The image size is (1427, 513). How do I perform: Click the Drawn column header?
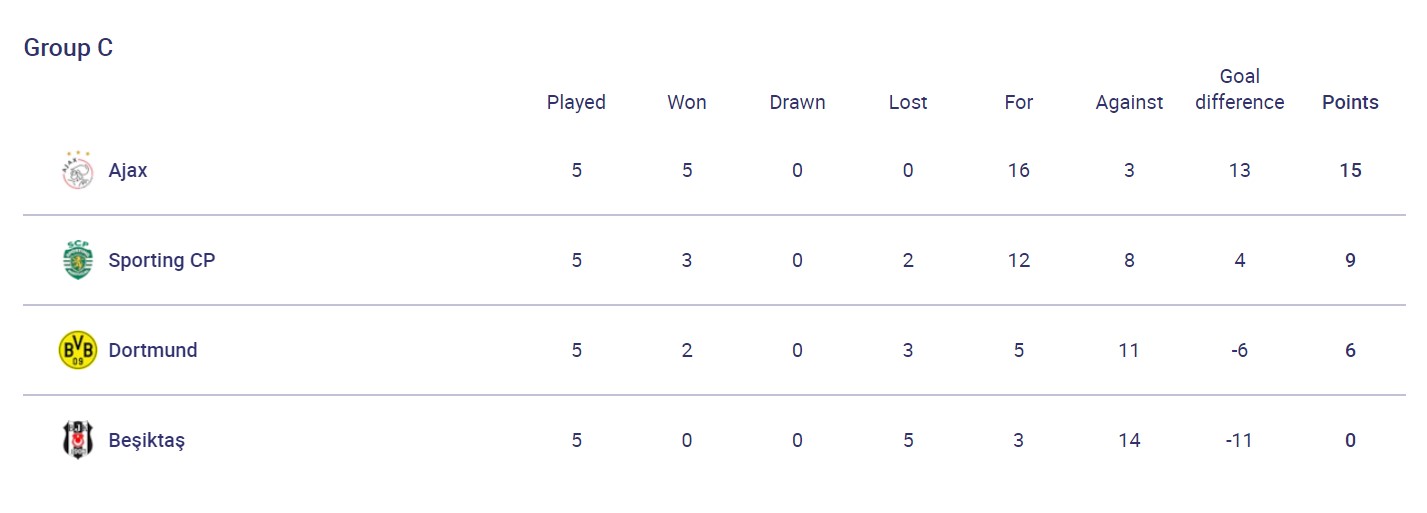(x=797, y=102)
